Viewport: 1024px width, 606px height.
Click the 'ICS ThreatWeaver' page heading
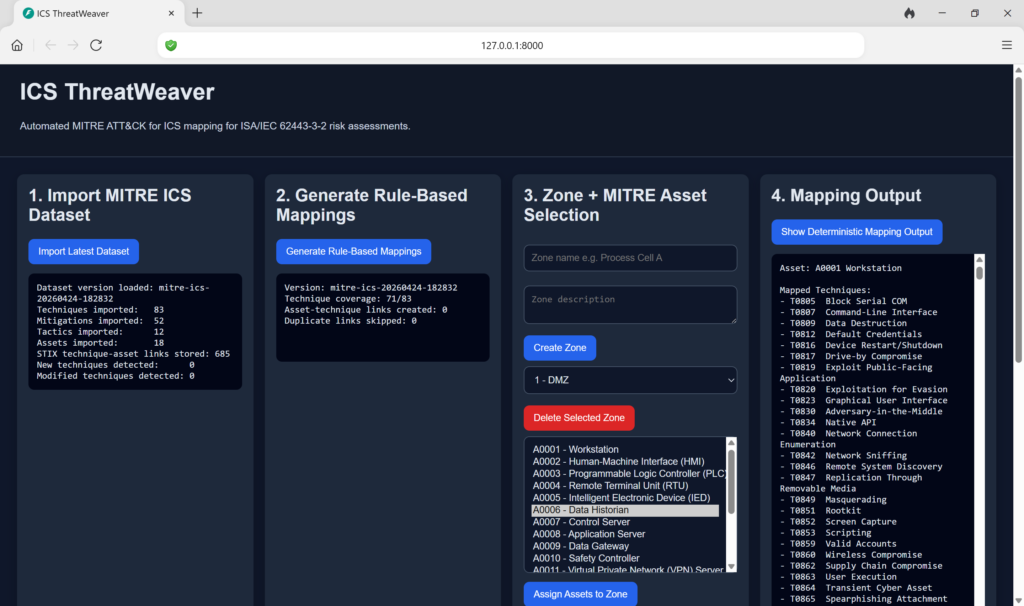point(117,92)
